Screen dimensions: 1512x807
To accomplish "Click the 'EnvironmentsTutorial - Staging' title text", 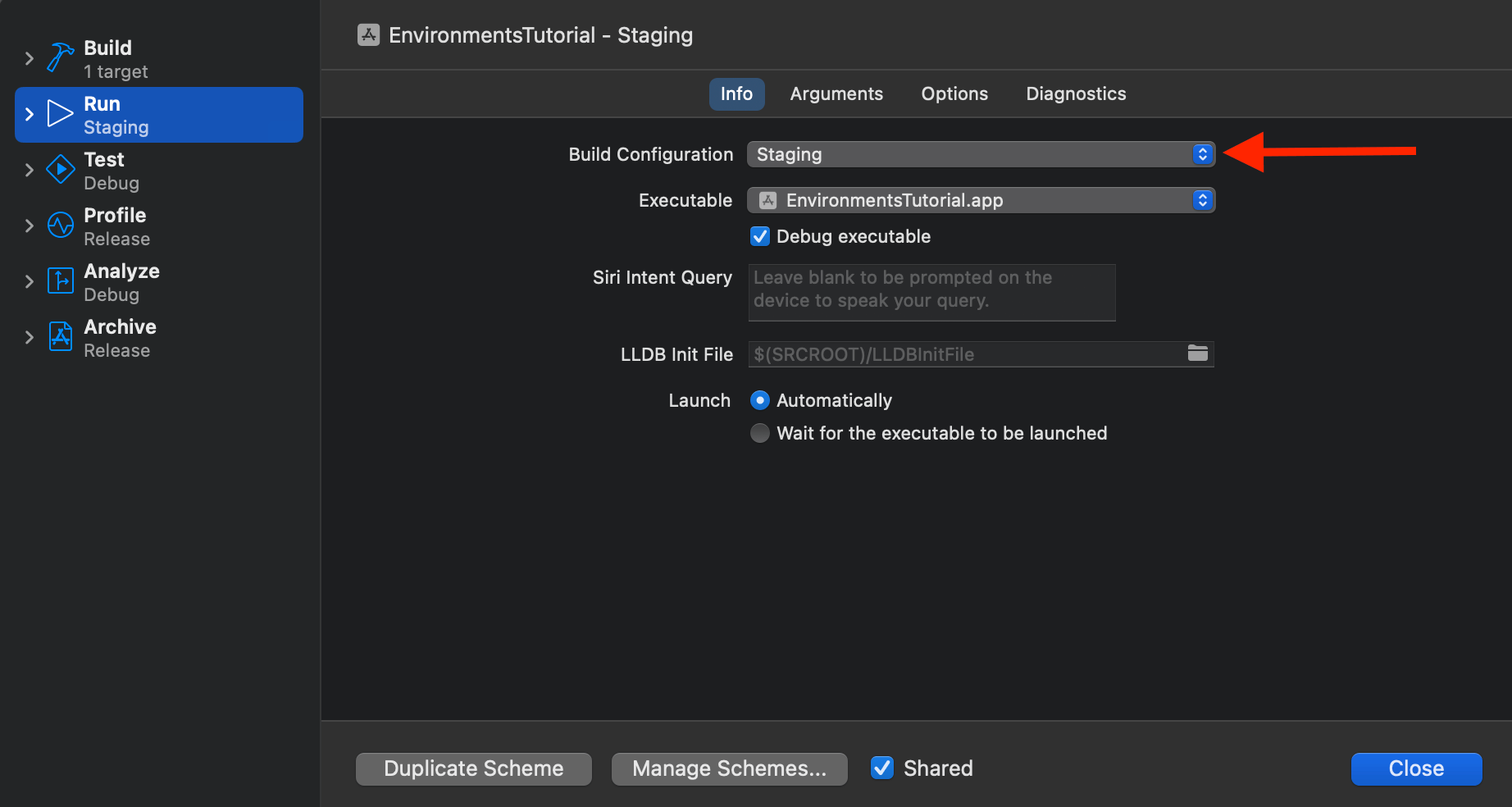I will [540, 35].
